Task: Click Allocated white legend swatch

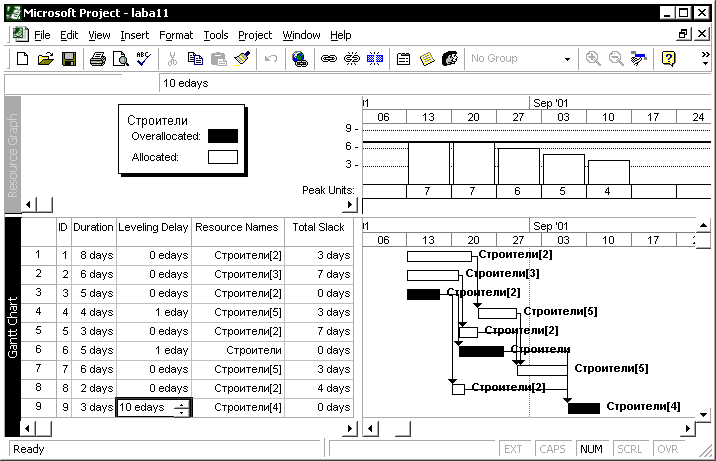Action: pyautogui.click(x=223, y=157)
